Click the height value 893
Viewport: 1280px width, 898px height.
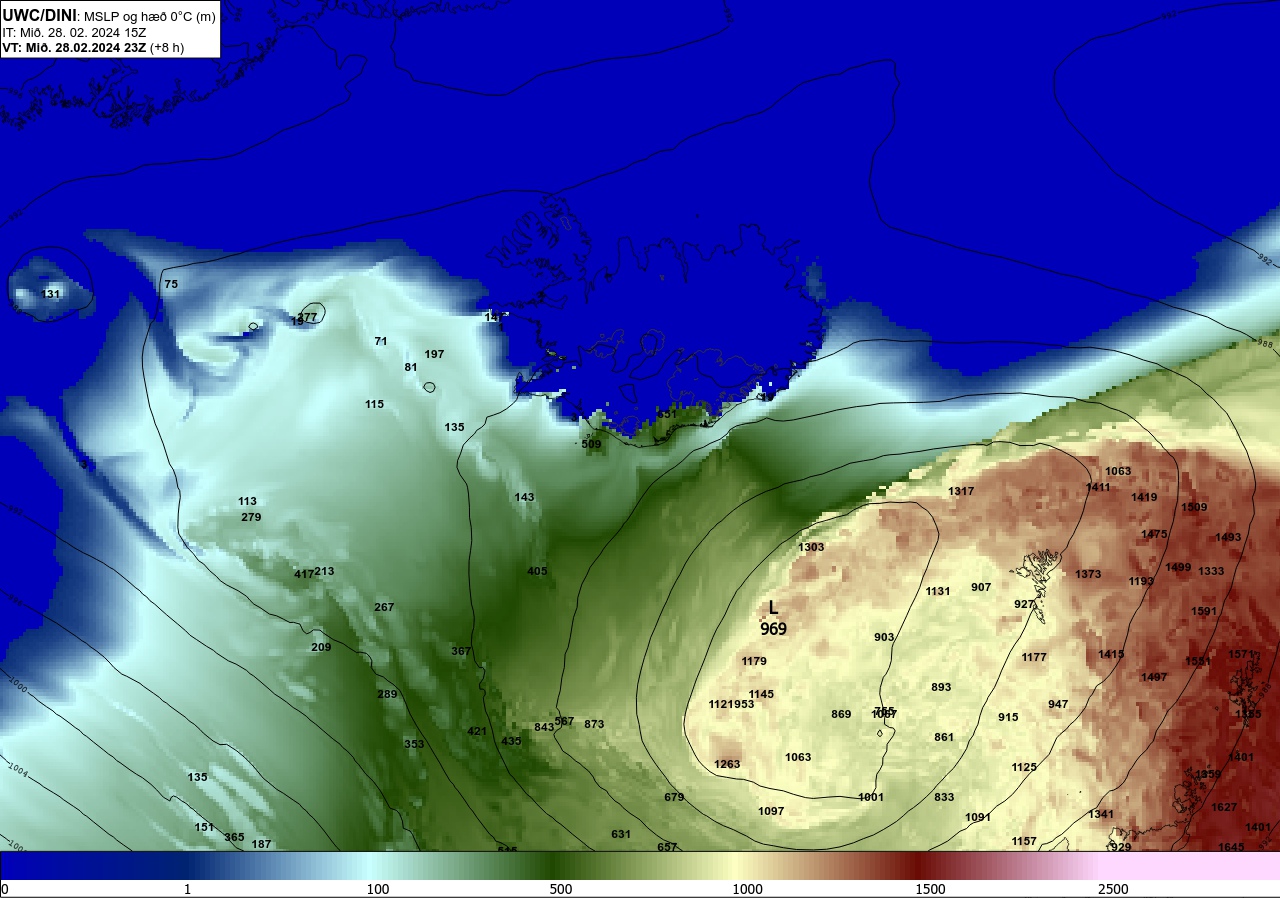941,687
